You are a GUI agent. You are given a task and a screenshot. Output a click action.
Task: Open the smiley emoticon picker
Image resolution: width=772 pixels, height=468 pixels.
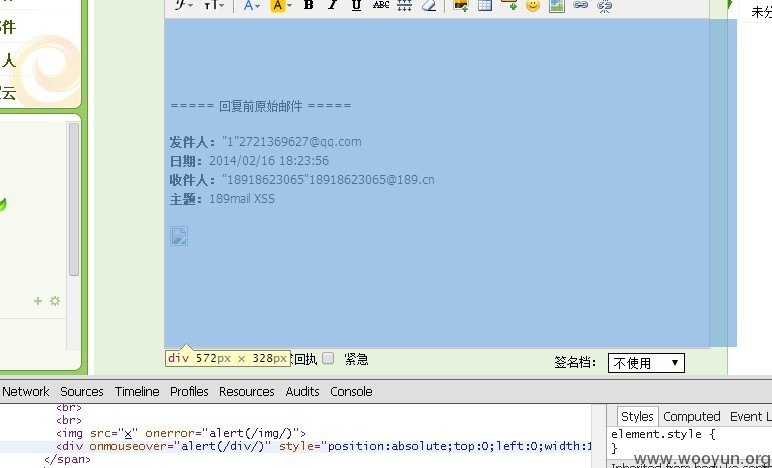(x=533, y=5)
